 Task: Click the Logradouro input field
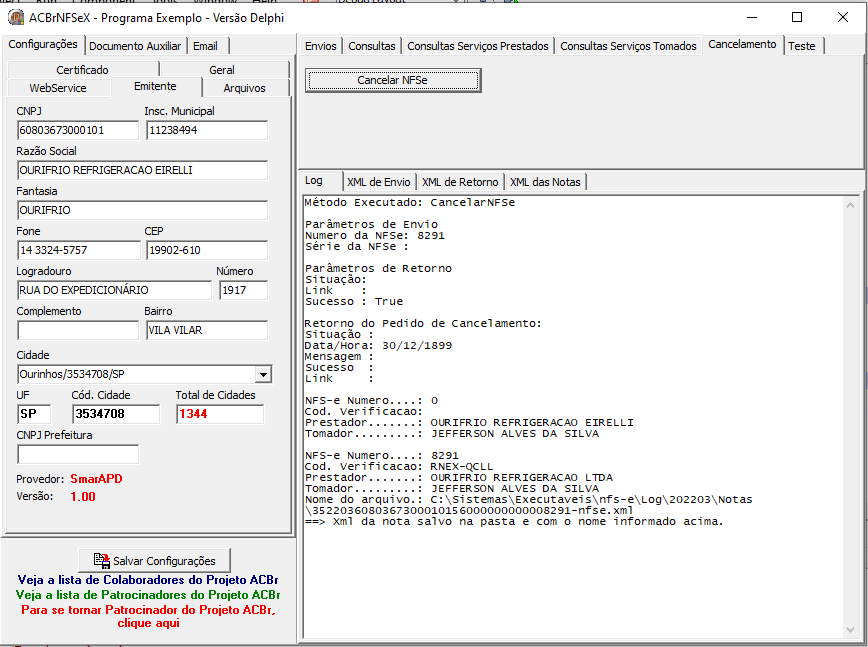pyautogui.click(x=115, y=290)
